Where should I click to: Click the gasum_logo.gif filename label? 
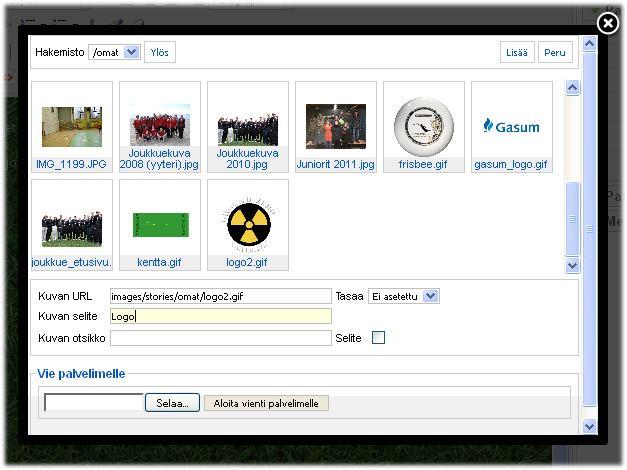click(x=511, y=164)
